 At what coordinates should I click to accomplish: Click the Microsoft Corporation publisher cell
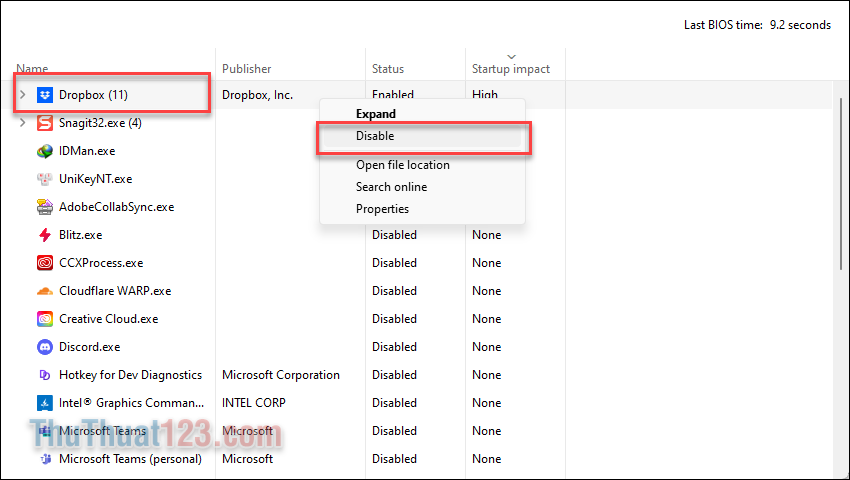coord(281,375)
